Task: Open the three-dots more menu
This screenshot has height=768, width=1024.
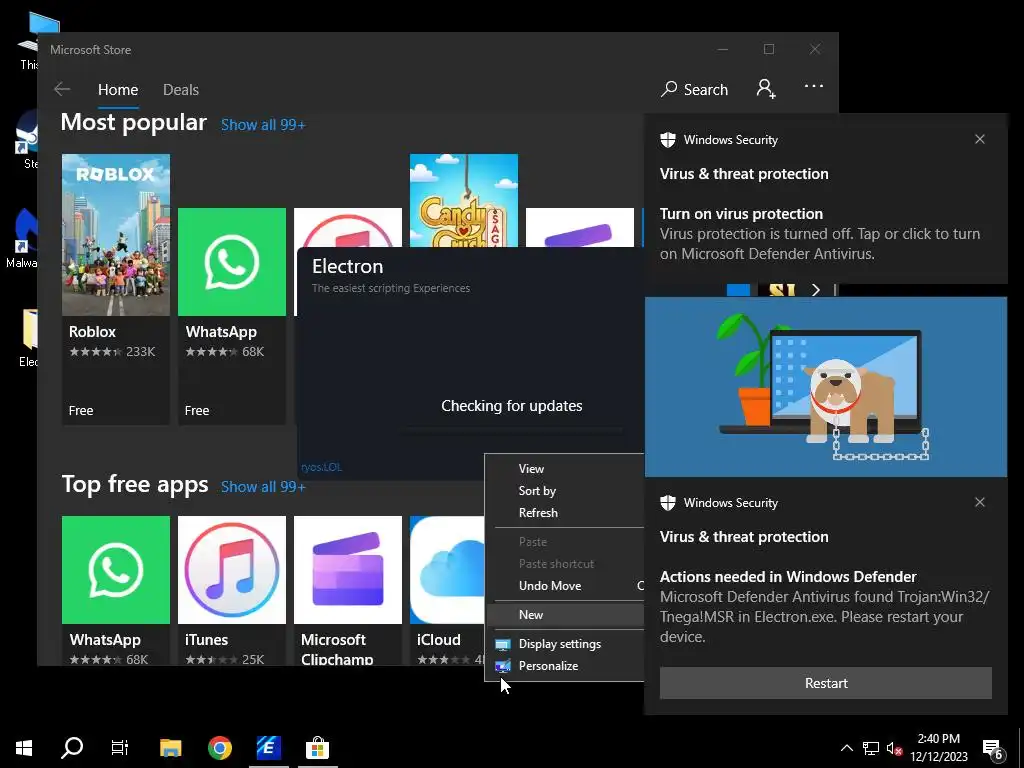Action: point(814,86)
